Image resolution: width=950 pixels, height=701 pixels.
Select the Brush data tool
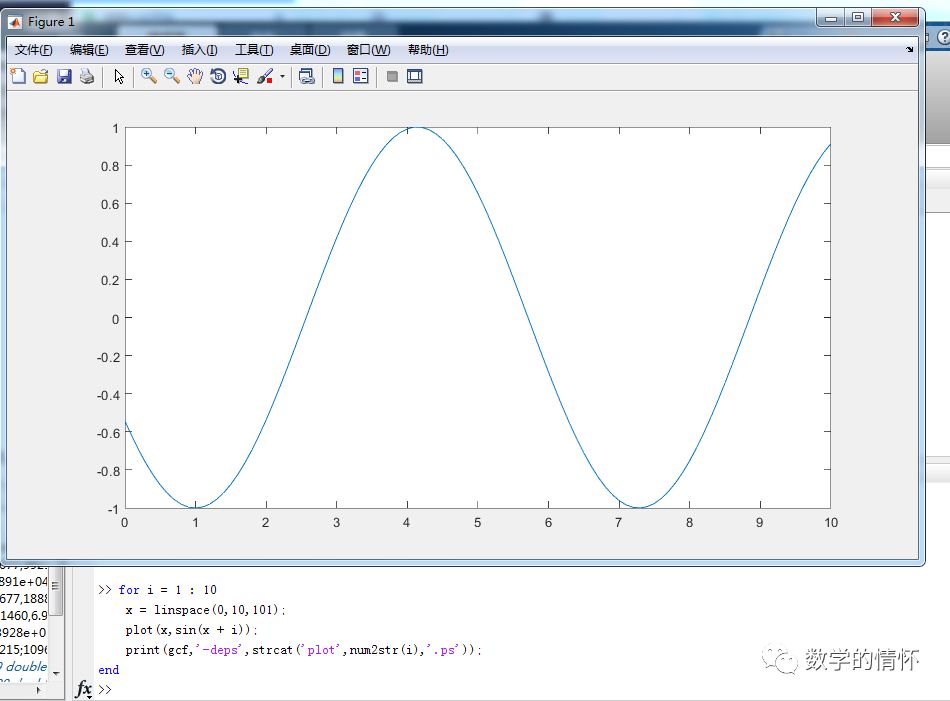pos(265,76)
